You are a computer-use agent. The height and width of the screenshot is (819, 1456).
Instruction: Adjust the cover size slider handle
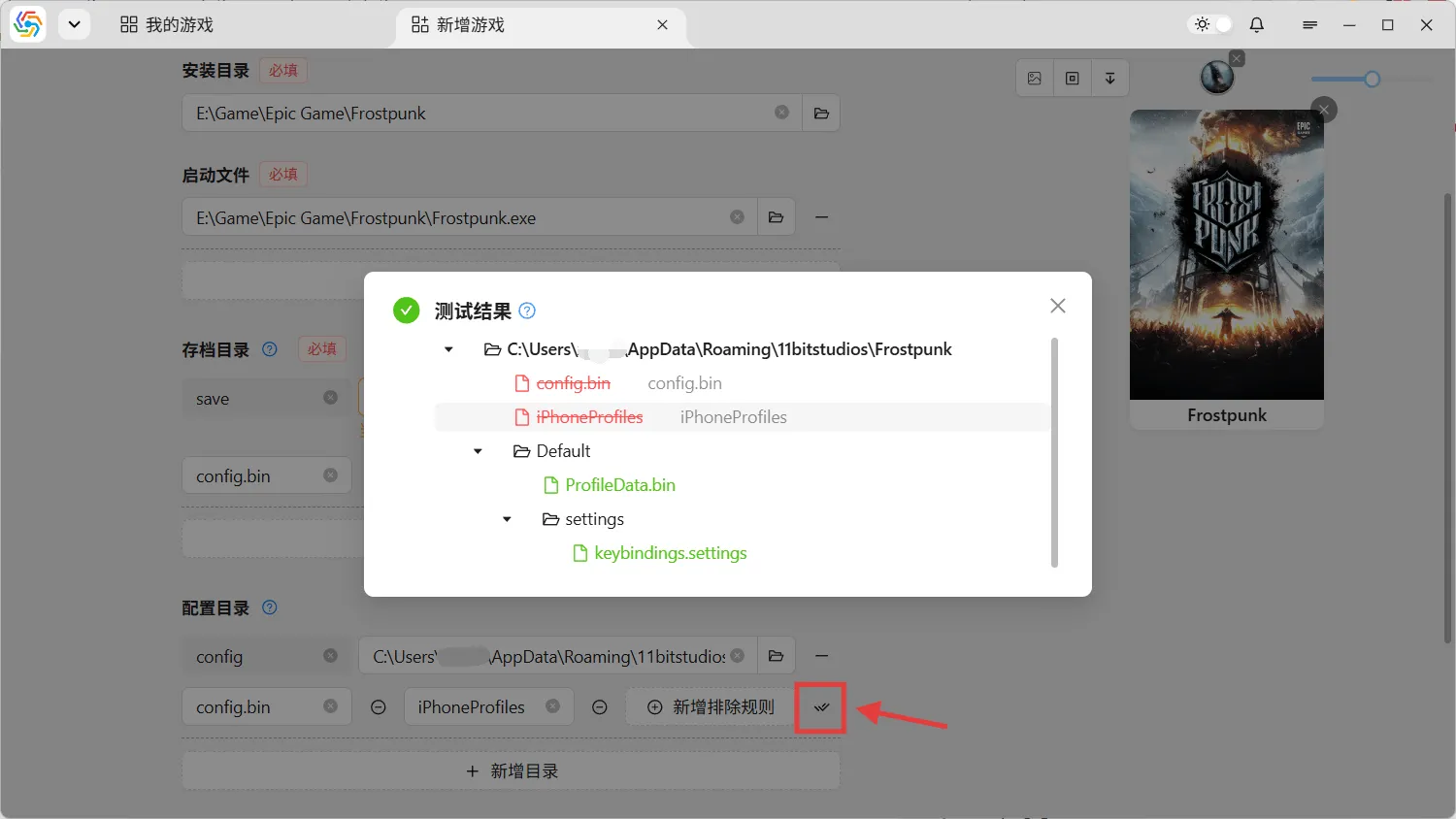1372,80
